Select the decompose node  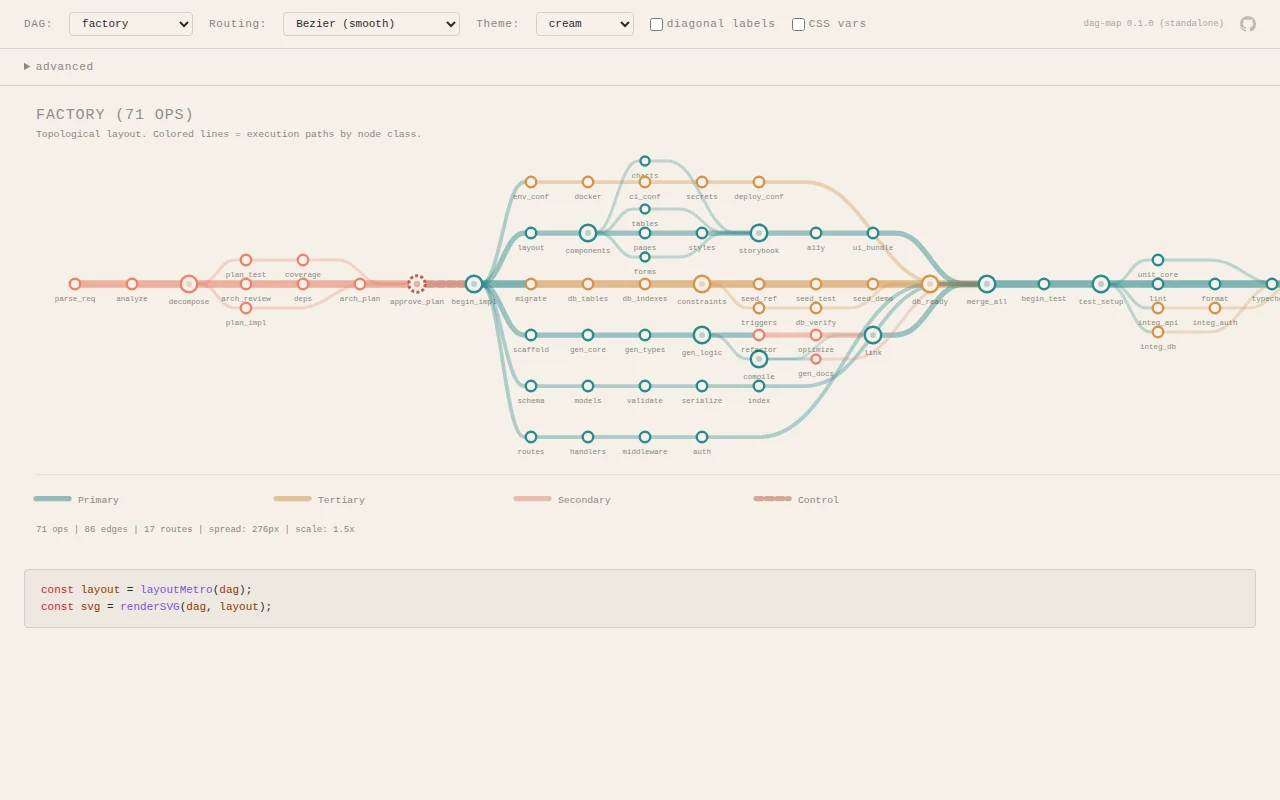coord(189,284)
